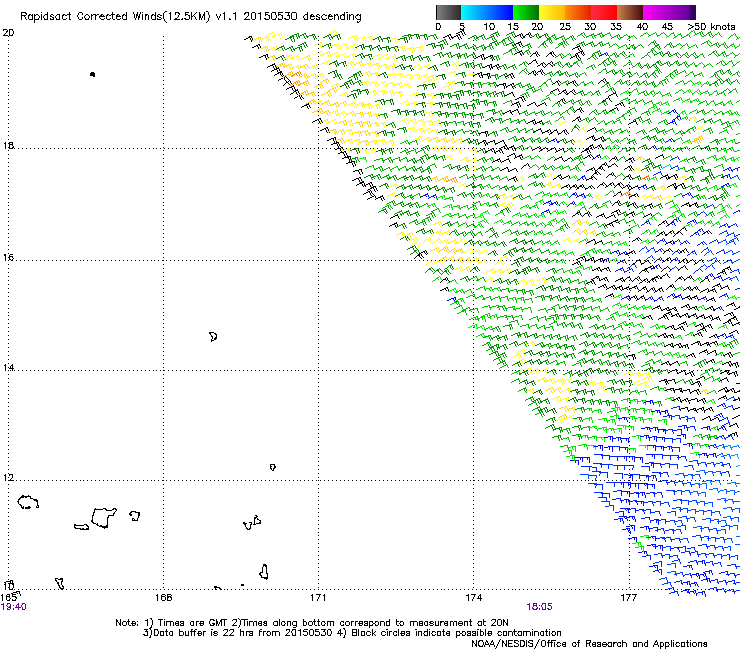740x650 pixels.
Task: Click the orange 25-30 knots color band
Action: coord(578,12)
